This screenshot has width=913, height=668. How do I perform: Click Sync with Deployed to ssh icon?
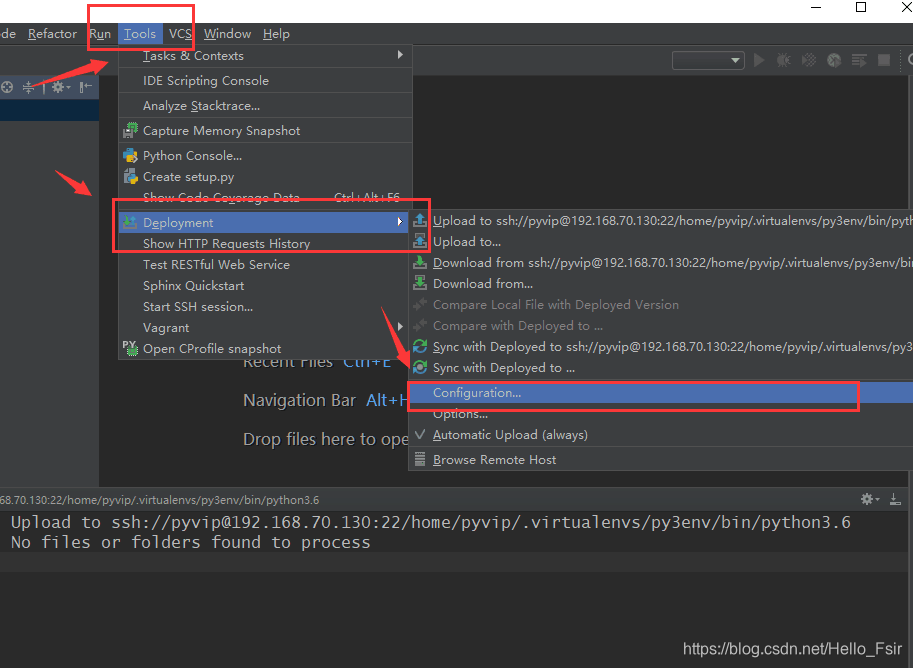(420, 347)
